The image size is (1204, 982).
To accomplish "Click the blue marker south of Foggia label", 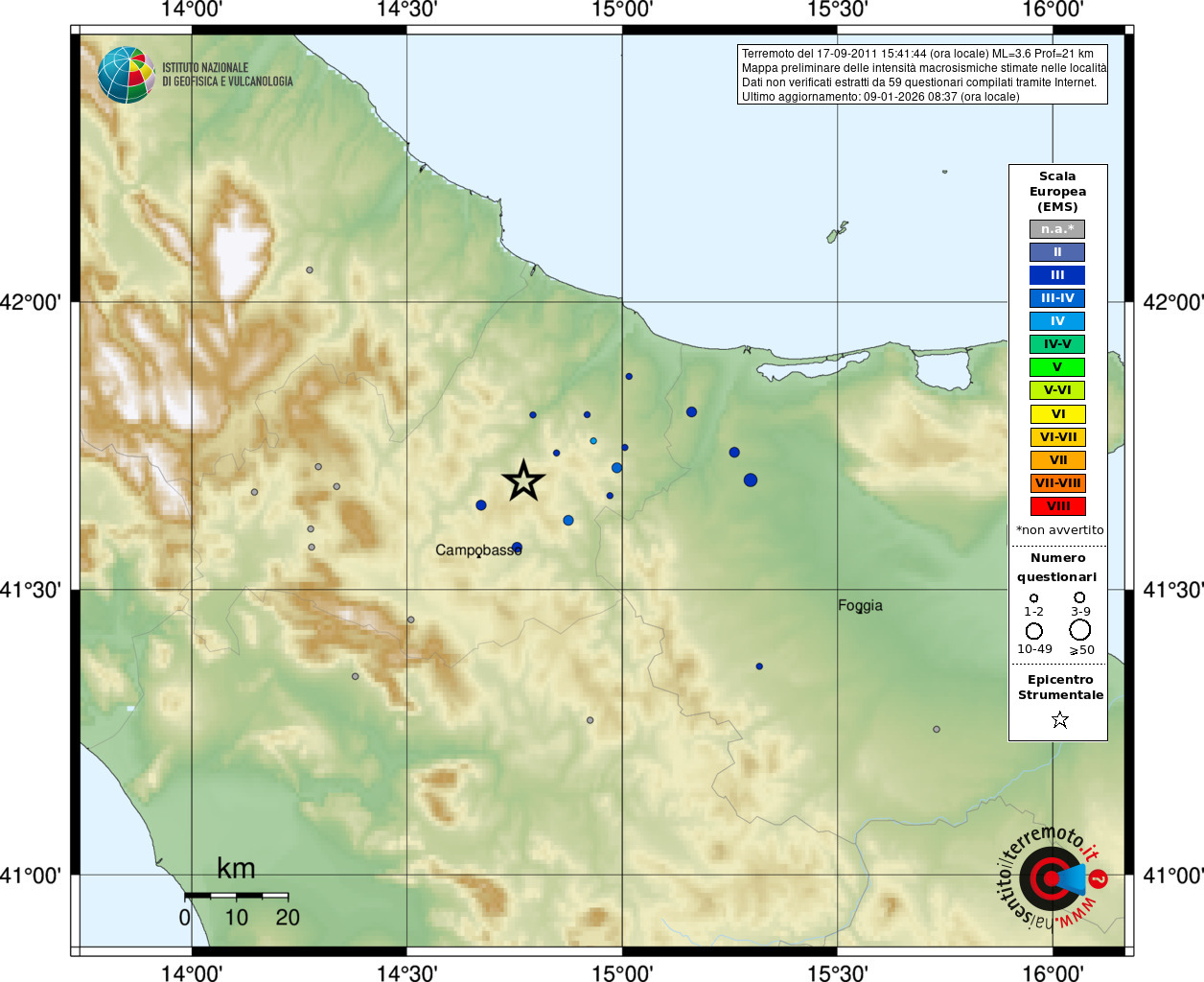I will 759,666.
